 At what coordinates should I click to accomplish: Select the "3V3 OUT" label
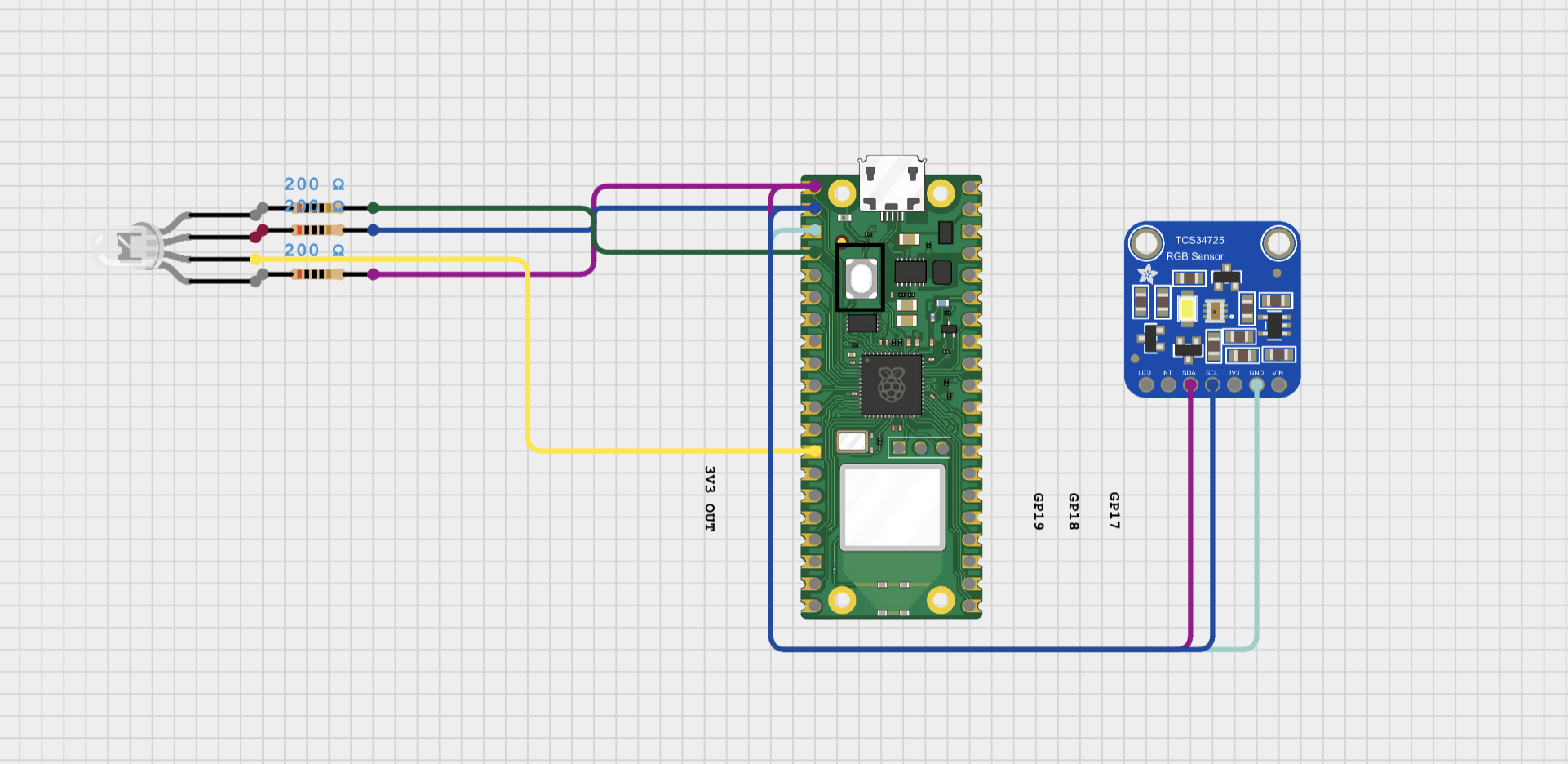(710, 499)
